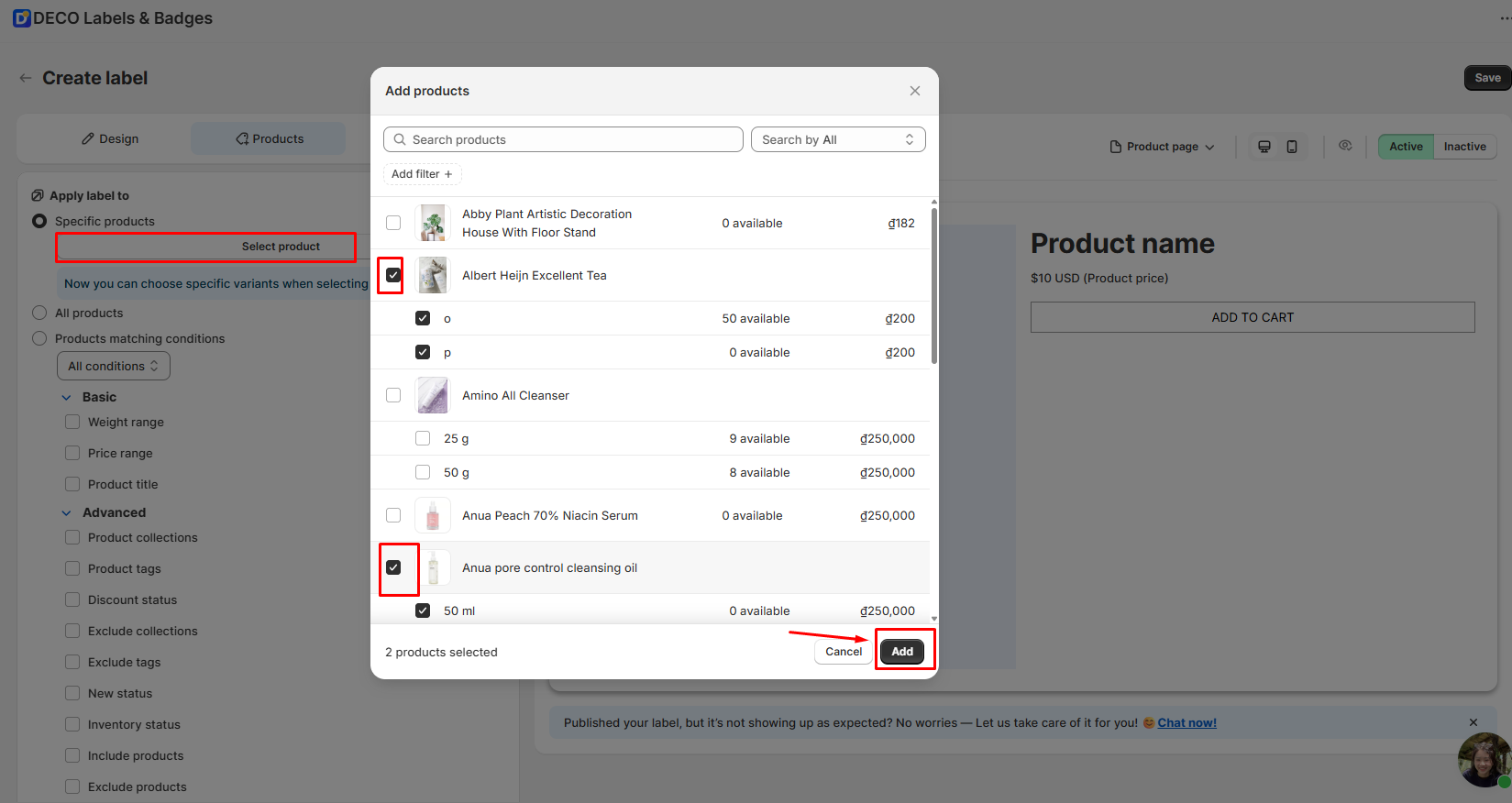
Task: Switch to the Design tab
Action: (110, 139)
